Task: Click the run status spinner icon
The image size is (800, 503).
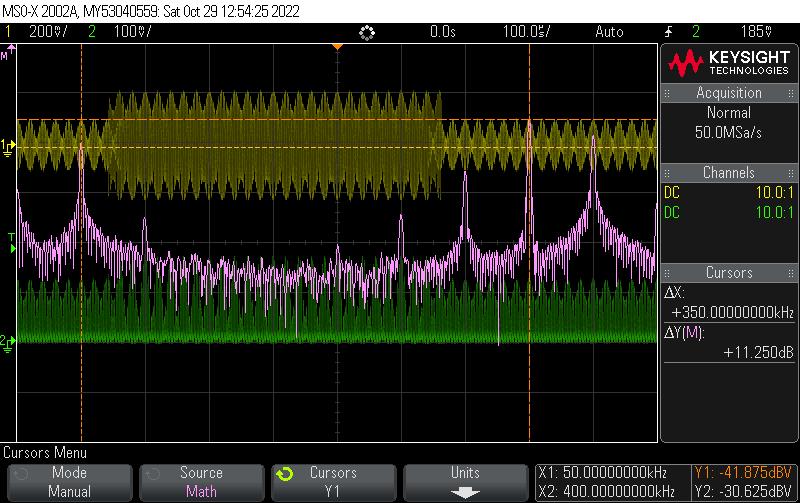Action: click(367, 33)
